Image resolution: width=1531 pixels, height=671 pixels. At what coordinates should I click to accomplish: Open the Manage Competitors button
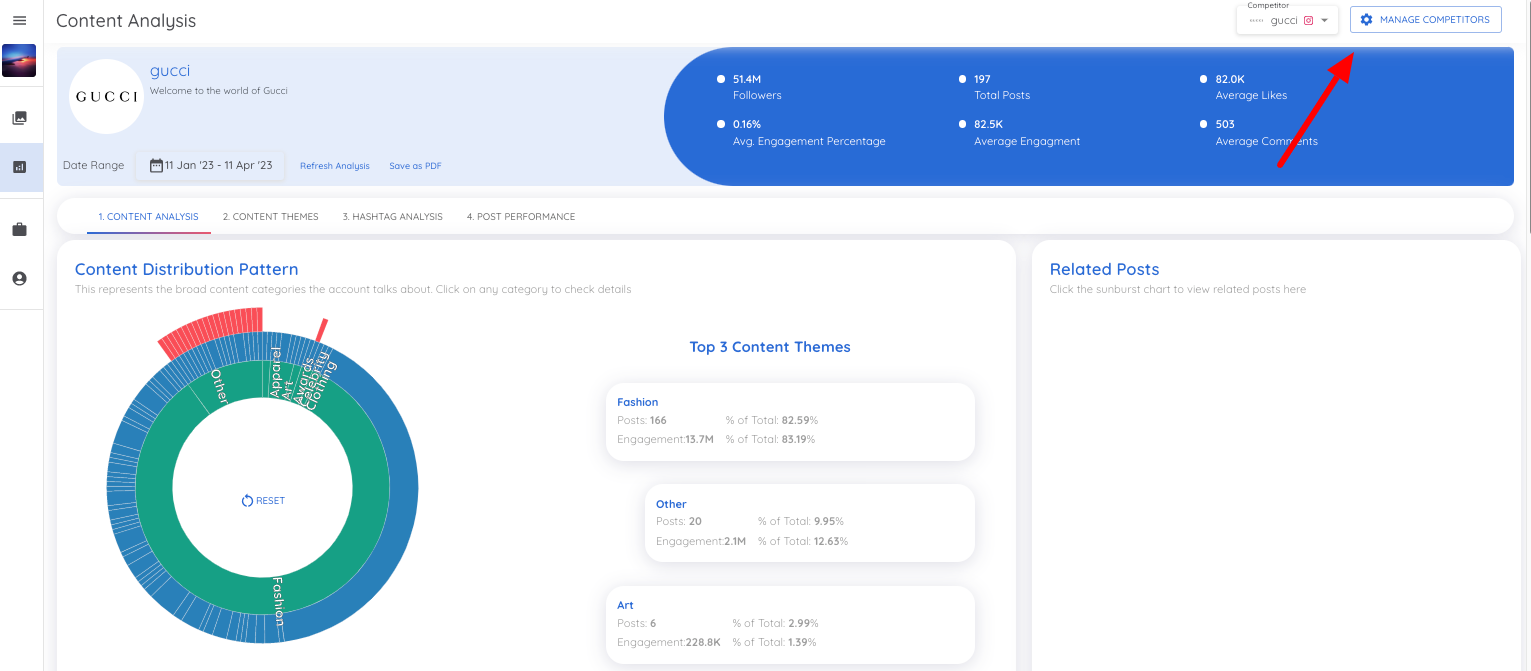[1425, 20]
